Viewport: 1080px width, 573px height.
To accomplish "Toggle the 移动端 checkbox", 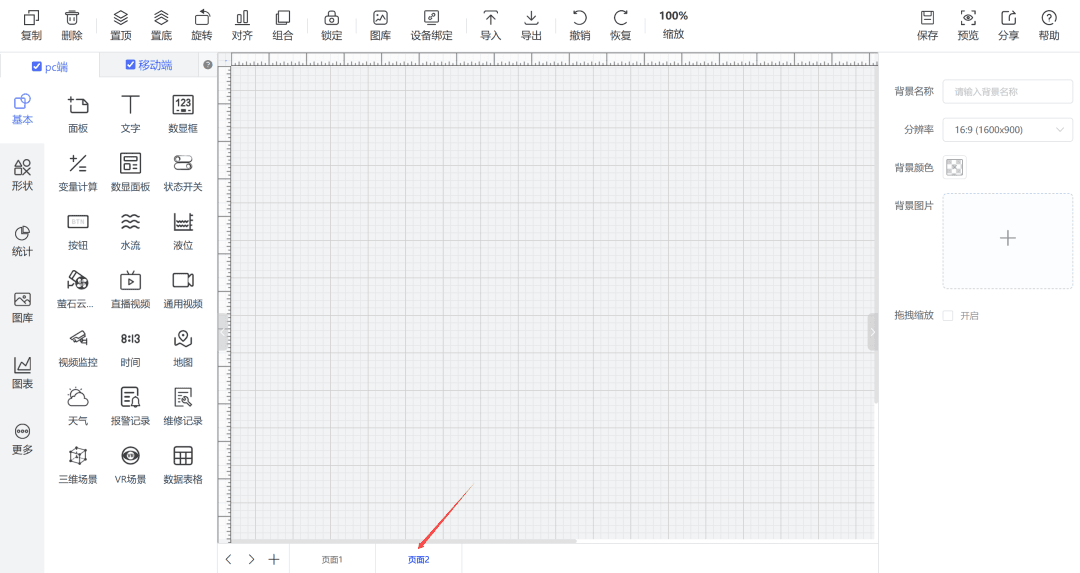I will click(x=129, y=65).
